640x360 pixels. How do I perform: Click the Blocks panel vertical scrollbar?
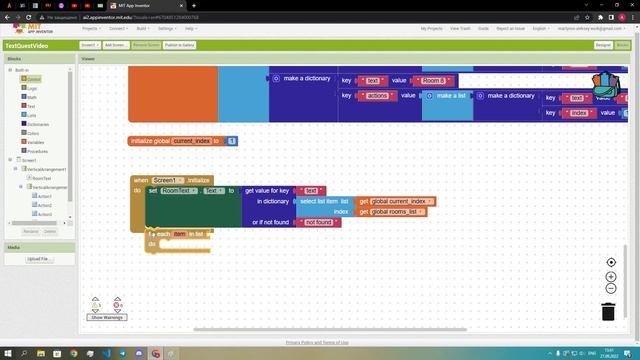pos(70,137)
